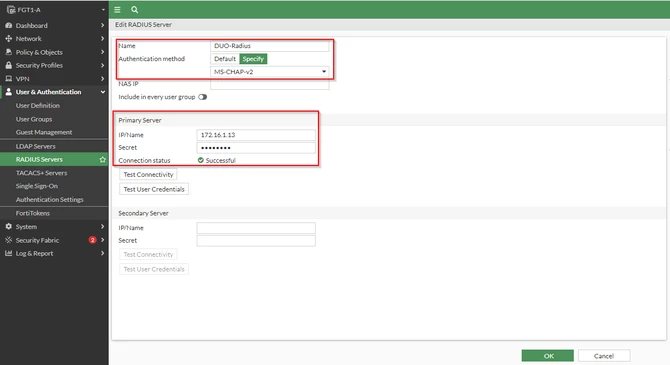Viewport: 670px width, 365px height.
Task: Click secondary server IP/Name field
Action: click(256, 228)
